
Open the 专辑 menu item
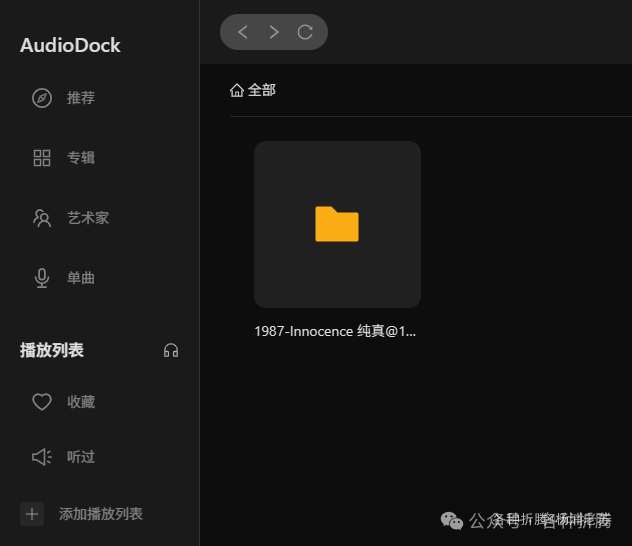[81, 158]
